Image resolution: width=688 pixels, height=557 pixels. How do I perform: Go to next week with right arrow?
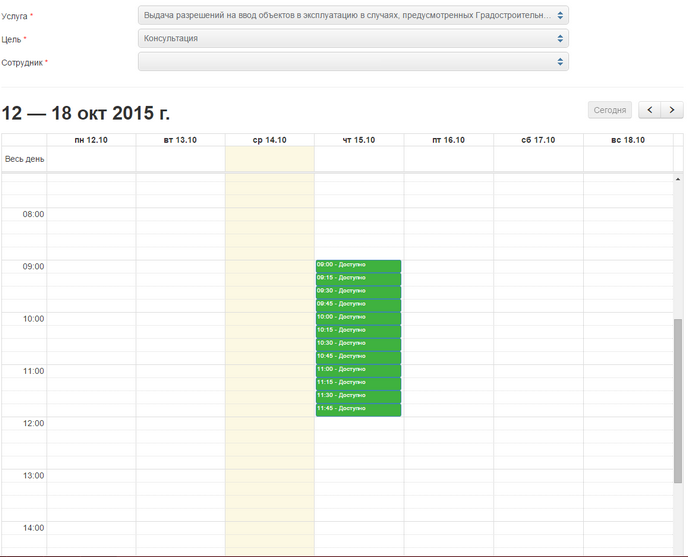pyautogui.click(x=673, y=110)
